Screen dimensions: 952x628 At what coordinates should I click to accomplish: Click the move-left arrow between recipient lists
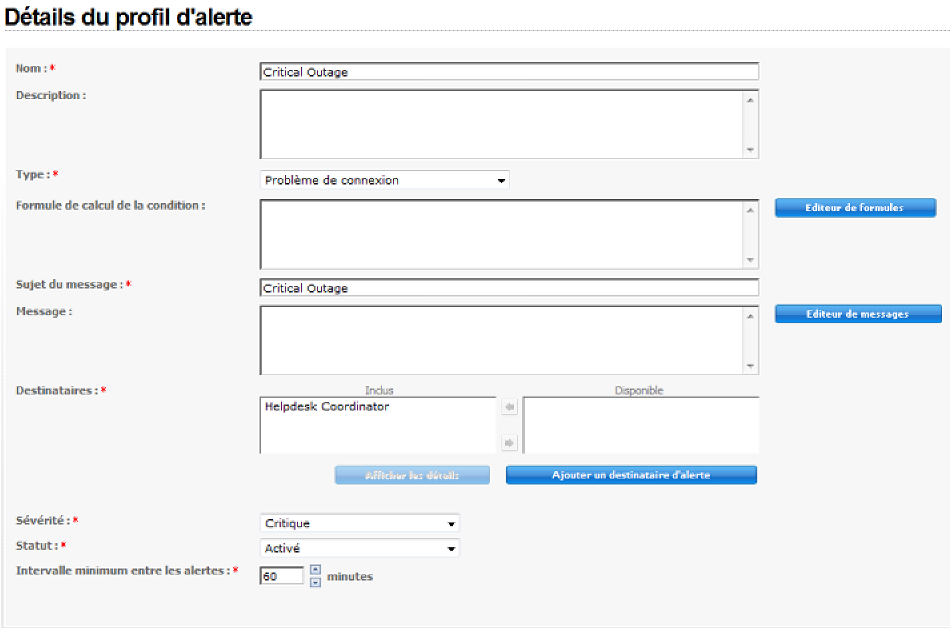pos(509,408)
